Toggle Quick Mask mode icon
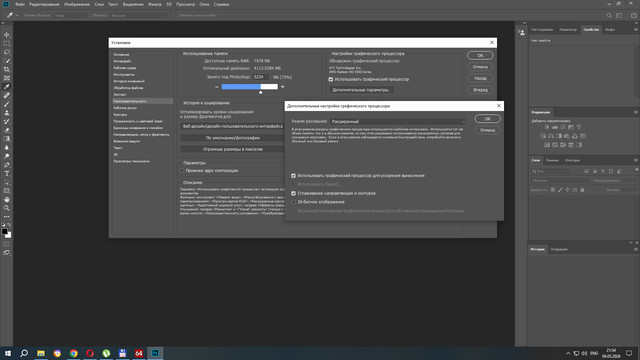 pos(7,244)
